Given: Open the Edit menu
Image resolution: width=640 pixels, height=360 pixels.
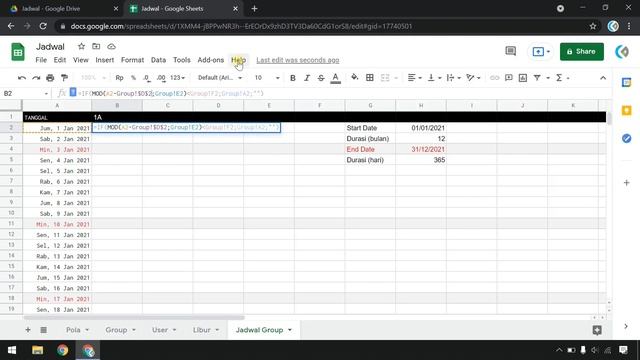Looking at the screenshot, I should (x=60, y=60).
